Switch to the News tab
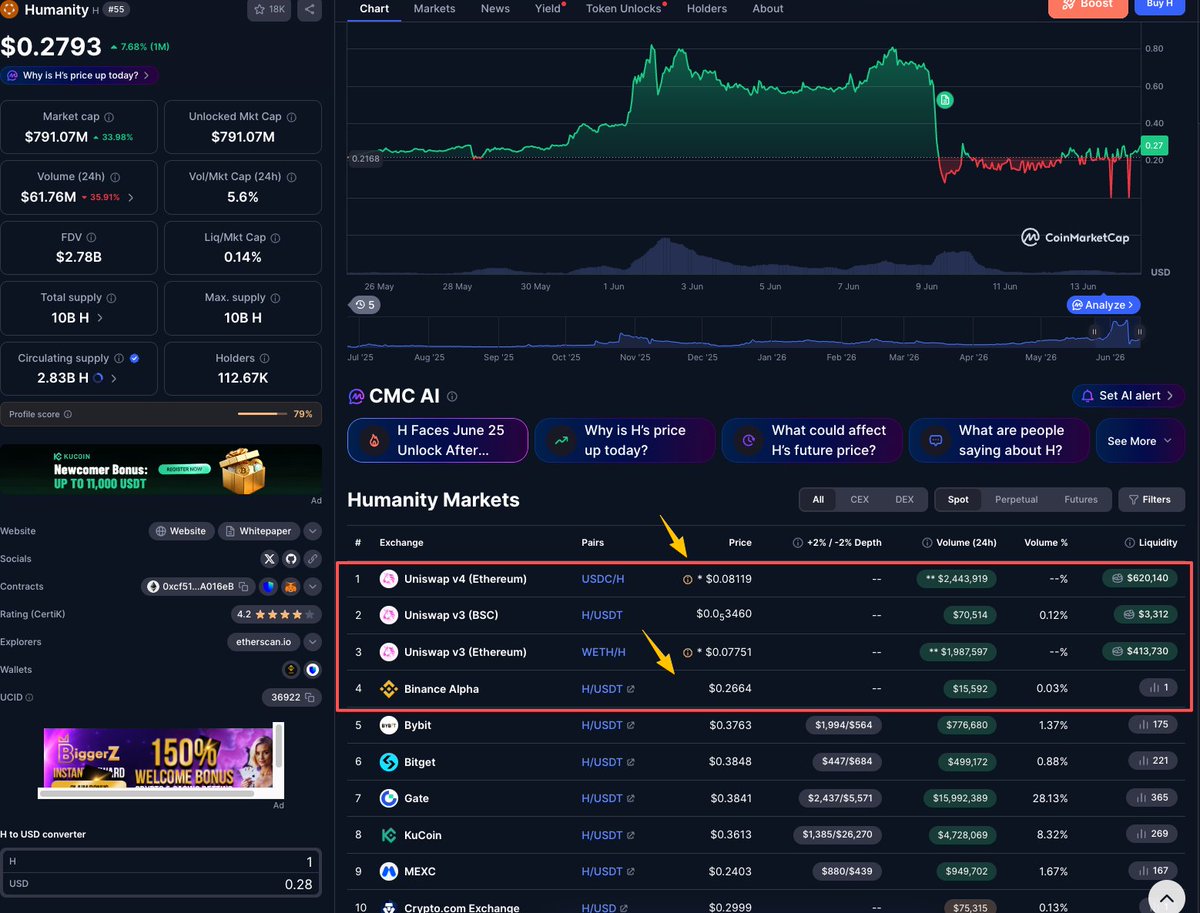 pyautogui.click(x=495, y=8)
